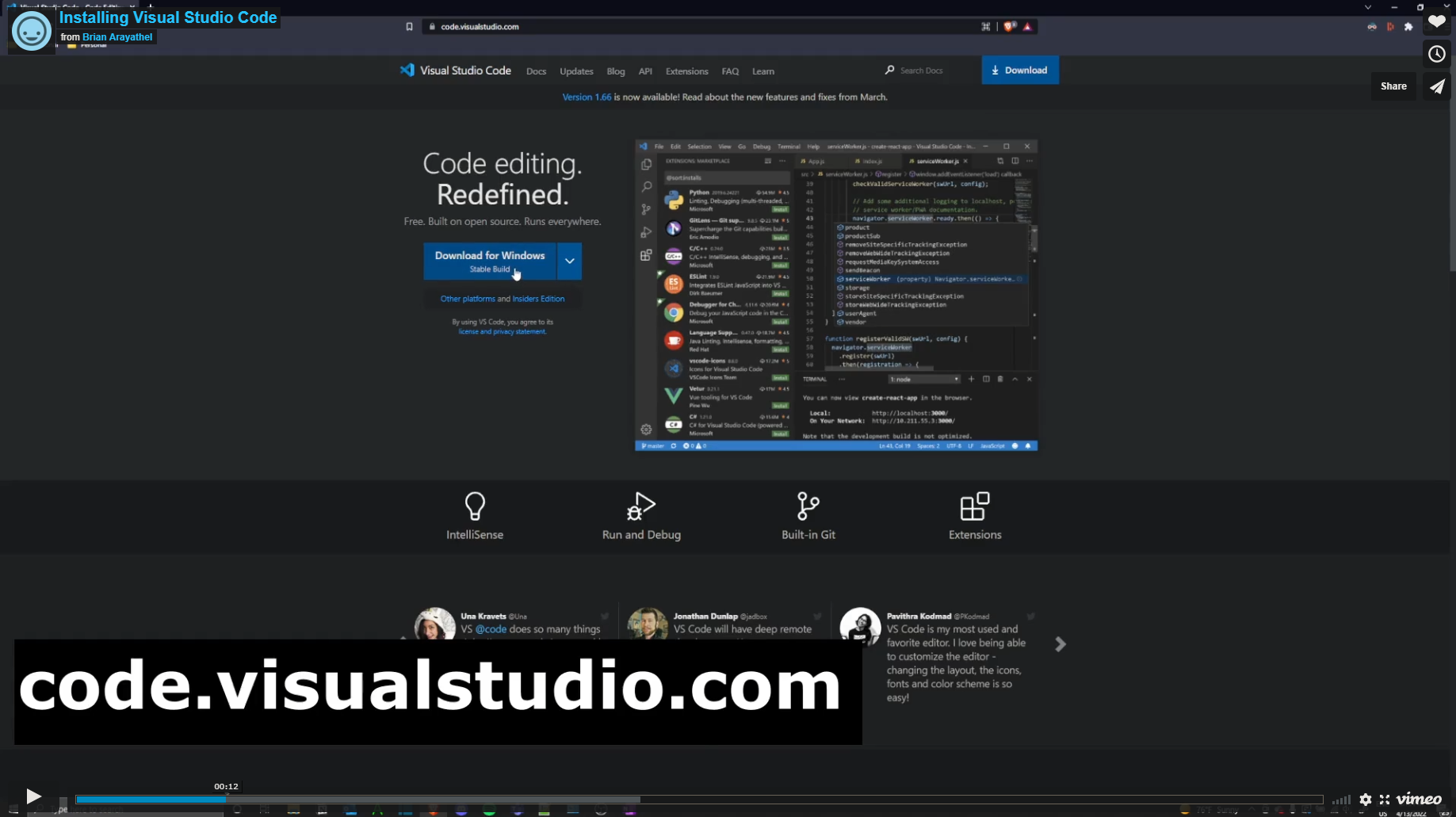Like the video with heart icon
This screenshot has width=1456, height=817.
click(x=1437, y=21)
